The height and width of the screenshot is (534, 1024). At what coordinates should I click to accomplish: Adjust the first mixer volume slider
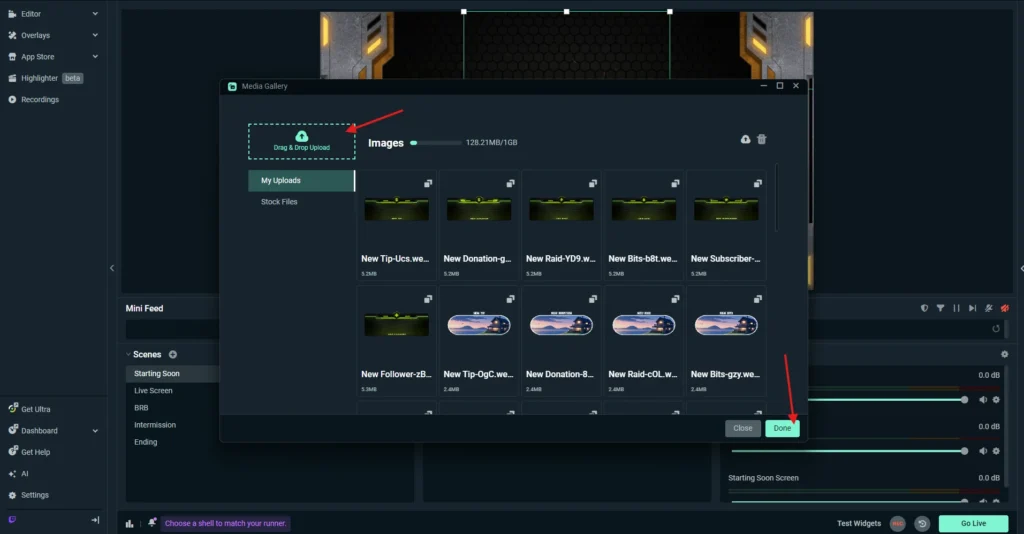(x=886, y=400)
